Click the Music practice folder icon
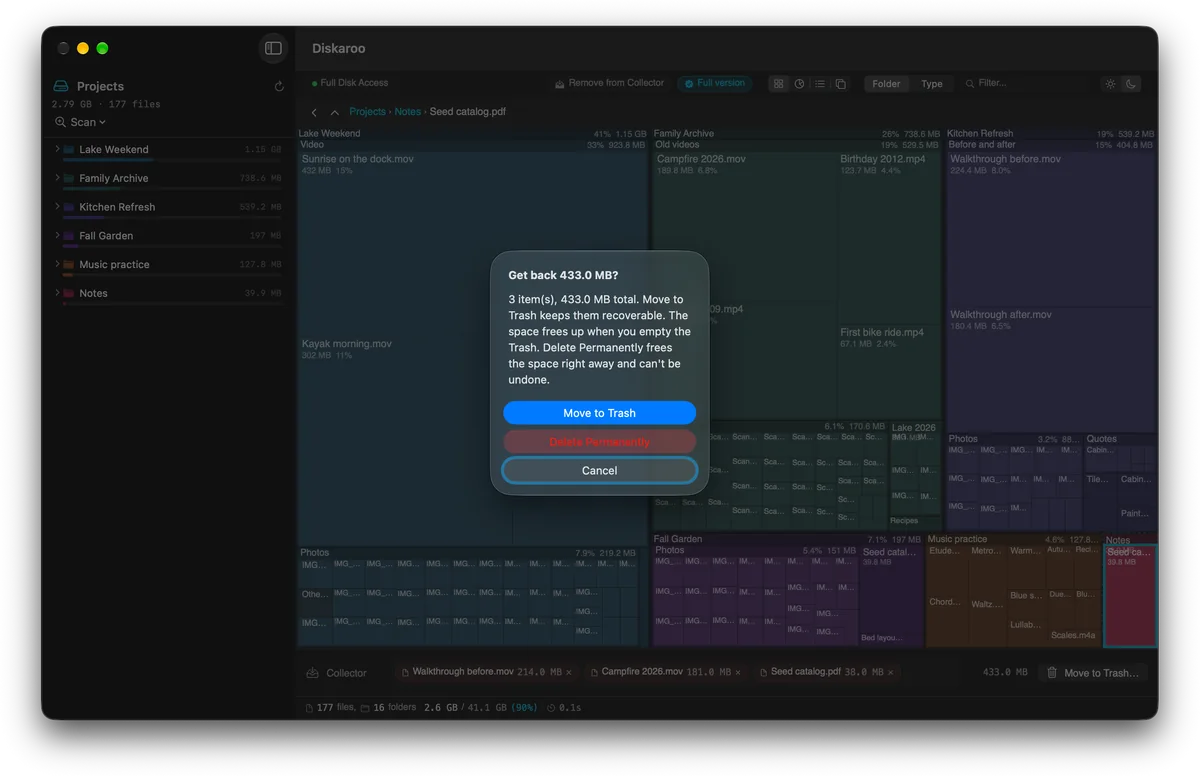Screen dimensions: 1200x776 pyautogui.click(x=69, y=265)
